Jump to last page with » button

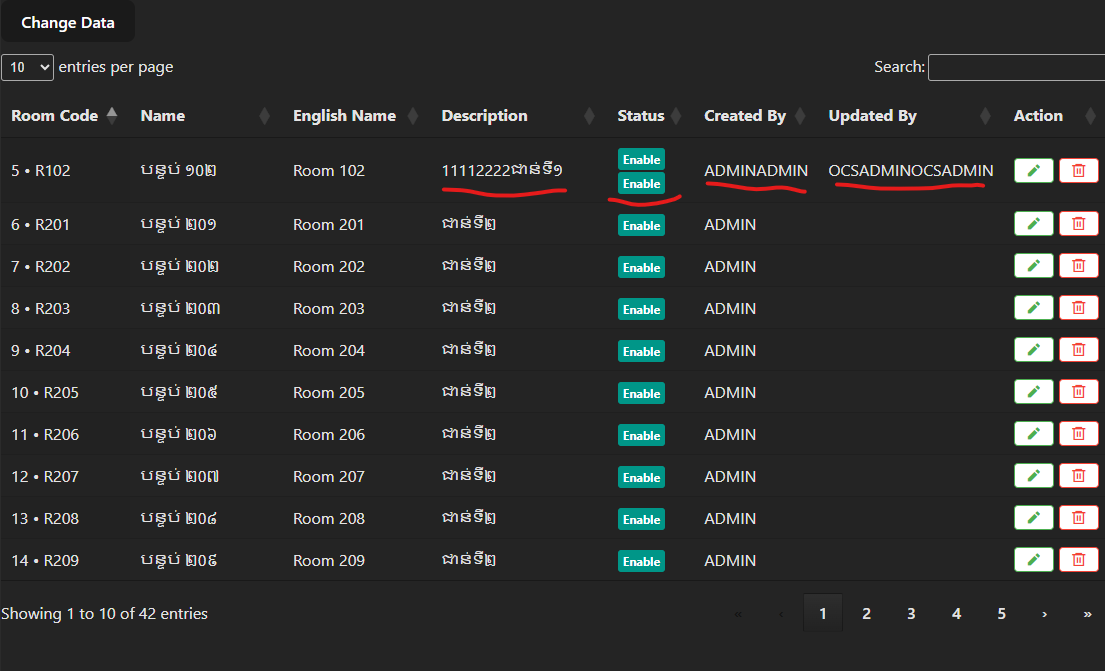1087,613
